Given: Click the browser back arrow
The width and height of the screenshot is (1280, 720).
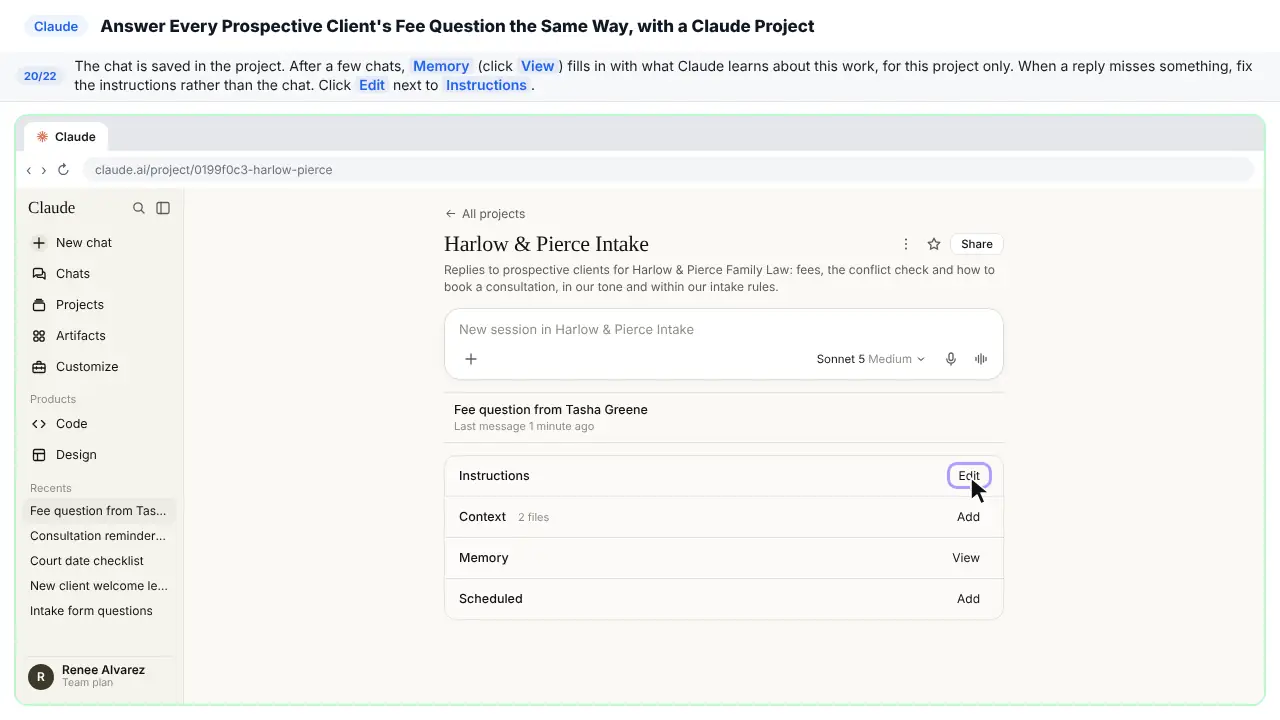Looking at the screenshot, I should coord(29,170).
